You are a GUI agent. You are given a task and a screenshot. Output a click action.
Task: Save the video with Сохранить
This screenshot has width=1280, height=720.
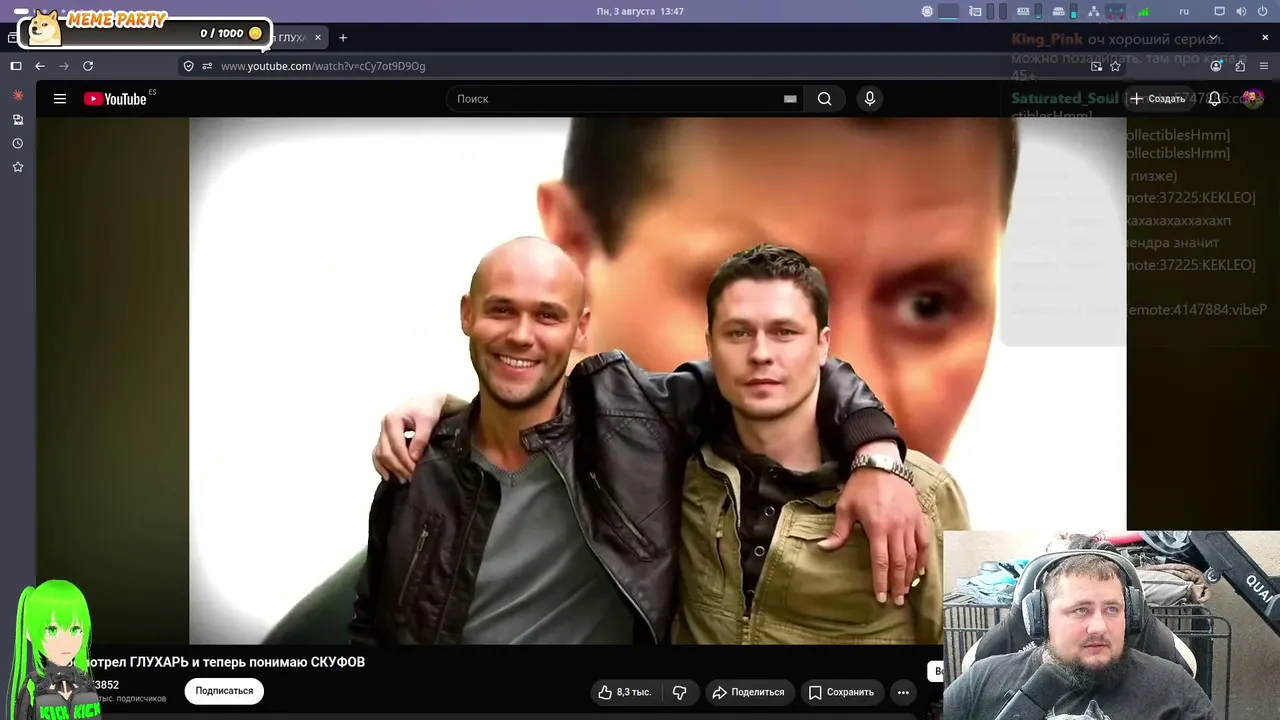pyautogui.click(x=841, y=692)
